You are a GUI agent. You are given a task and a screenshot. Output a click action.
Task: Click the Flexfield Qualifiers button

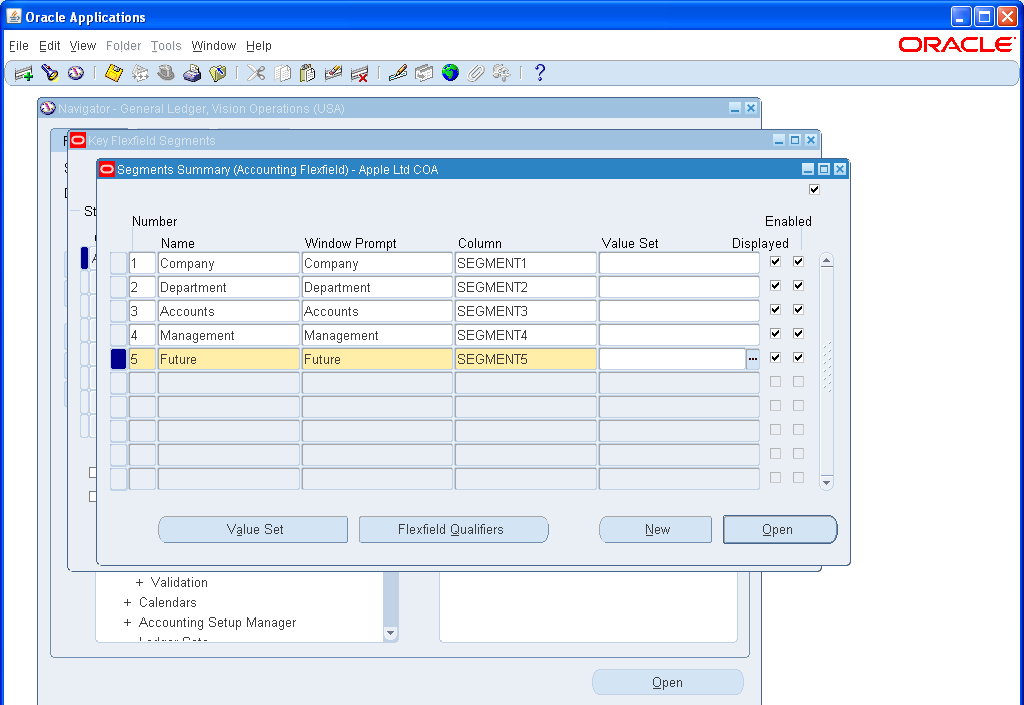coord(453,529)
